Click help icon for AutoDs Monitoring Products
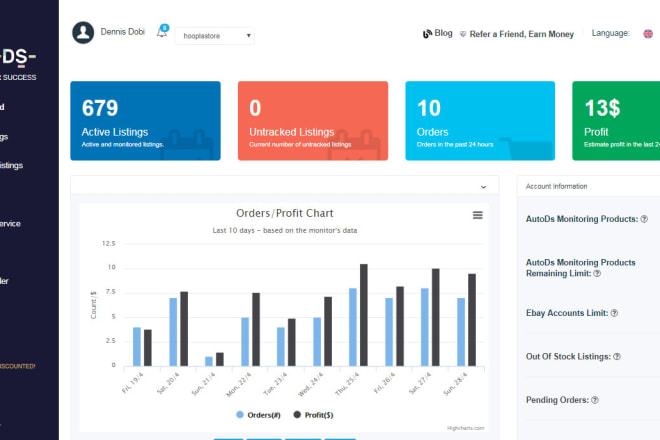Screen dimensions: 660x440 coord(644,219)
